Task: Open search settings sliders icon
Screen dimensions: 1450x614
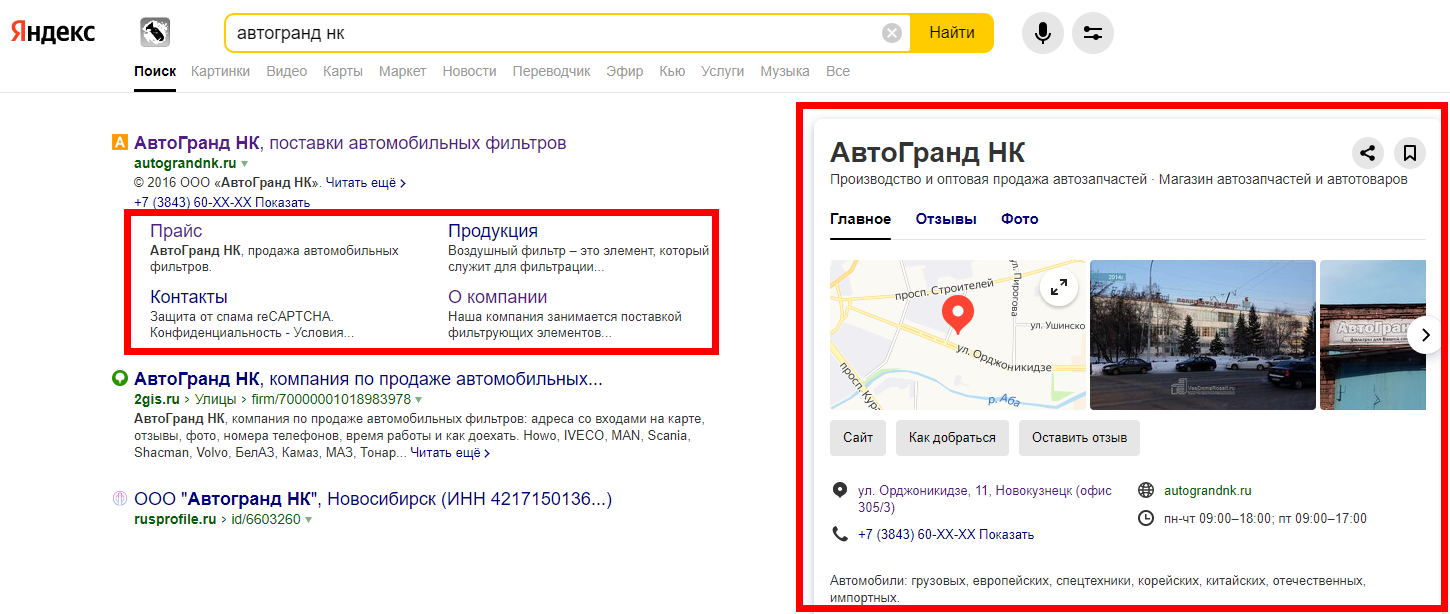Action: point(1093,33)
